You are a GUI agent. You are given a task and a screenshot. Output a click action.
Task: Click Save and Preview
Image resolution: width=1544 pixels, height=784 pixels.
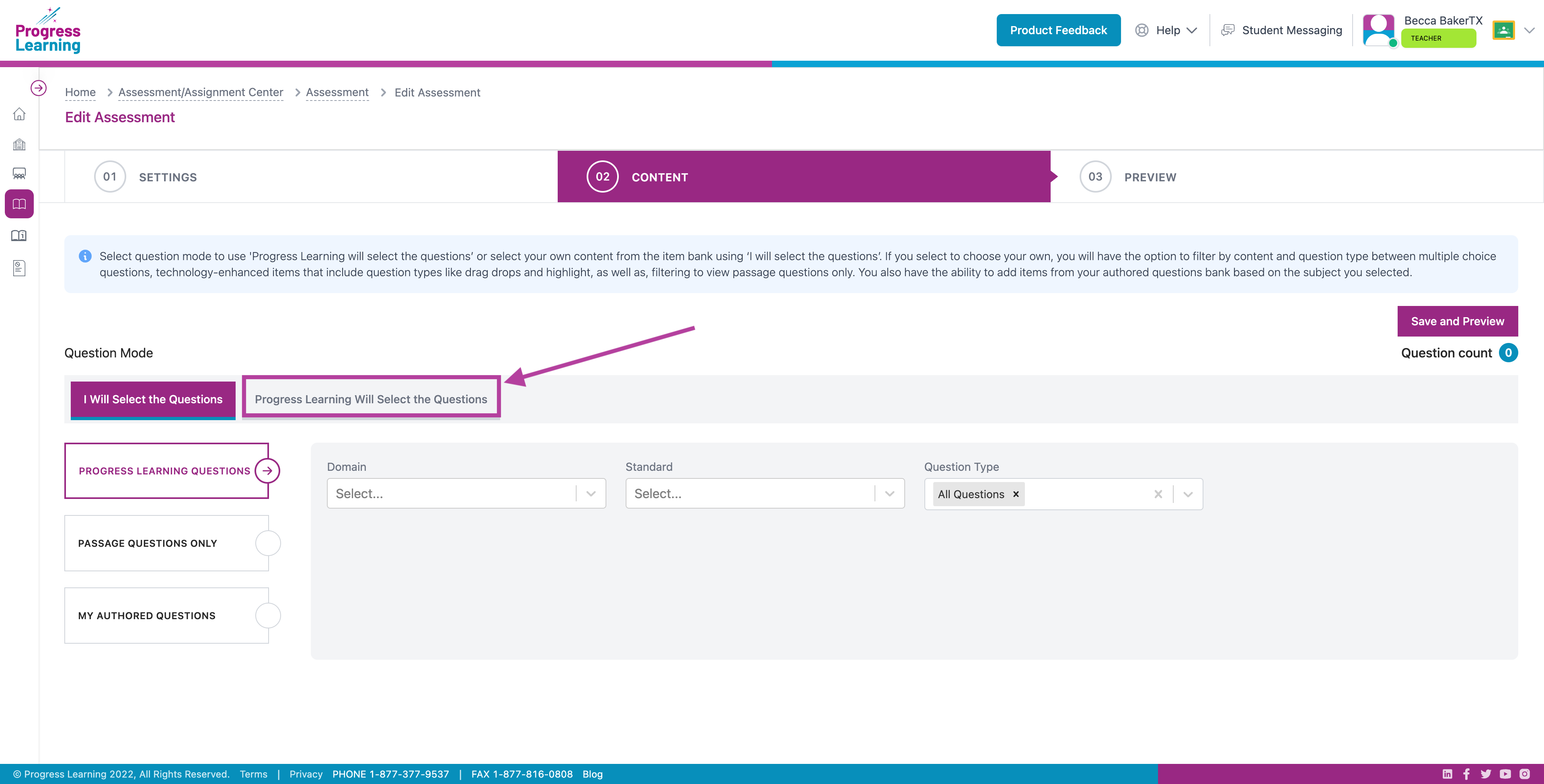(x=1458, y=321)
